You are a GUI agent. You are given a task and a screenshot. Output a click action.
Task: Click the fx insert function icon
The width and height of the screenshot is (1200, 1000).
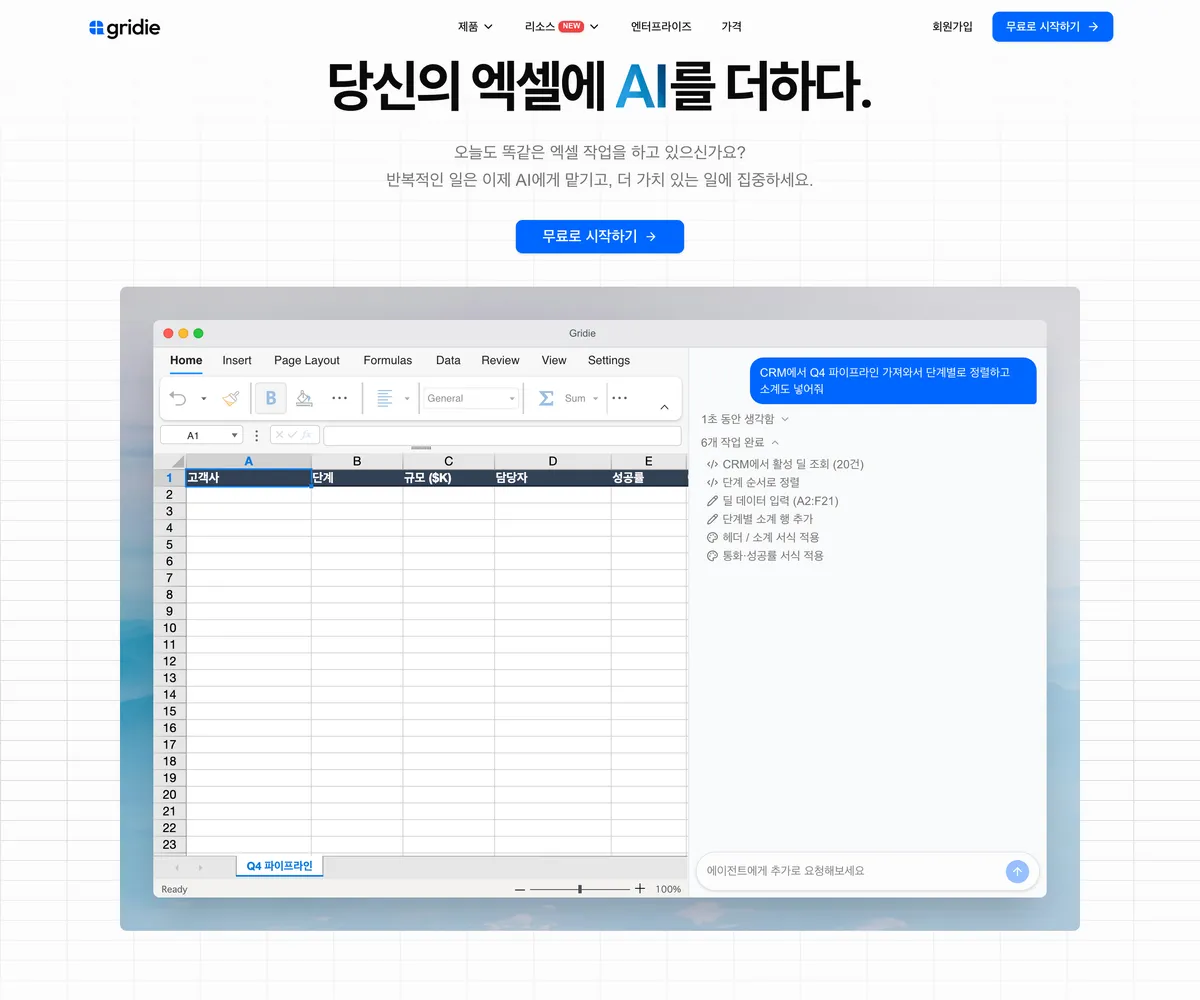(308, 435)
